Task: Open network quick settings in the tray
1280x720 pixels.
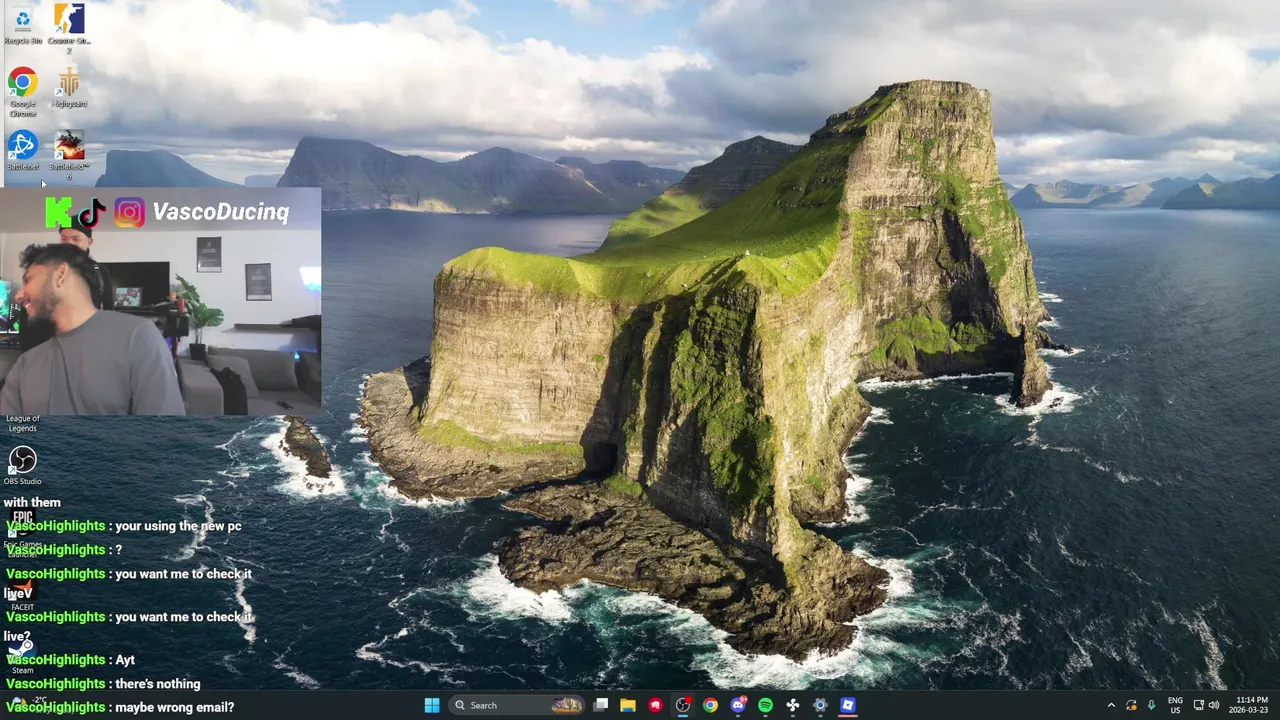Action: tap(1198, 705)
